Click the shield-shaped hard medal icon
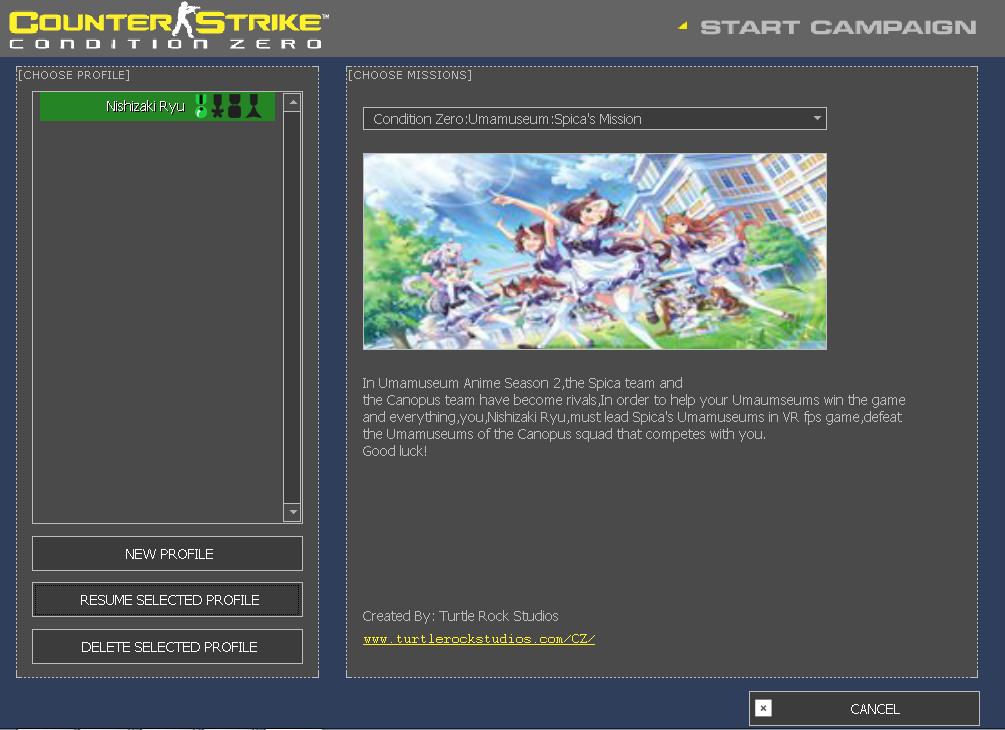 point(235,106)
